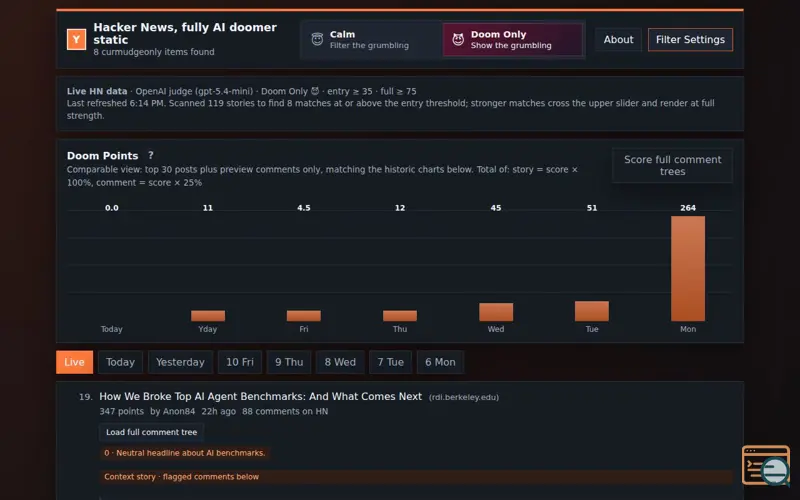Click the rdi.berkeley.edu domain link
The image size is (800, 500).
[x=464, y=397]
